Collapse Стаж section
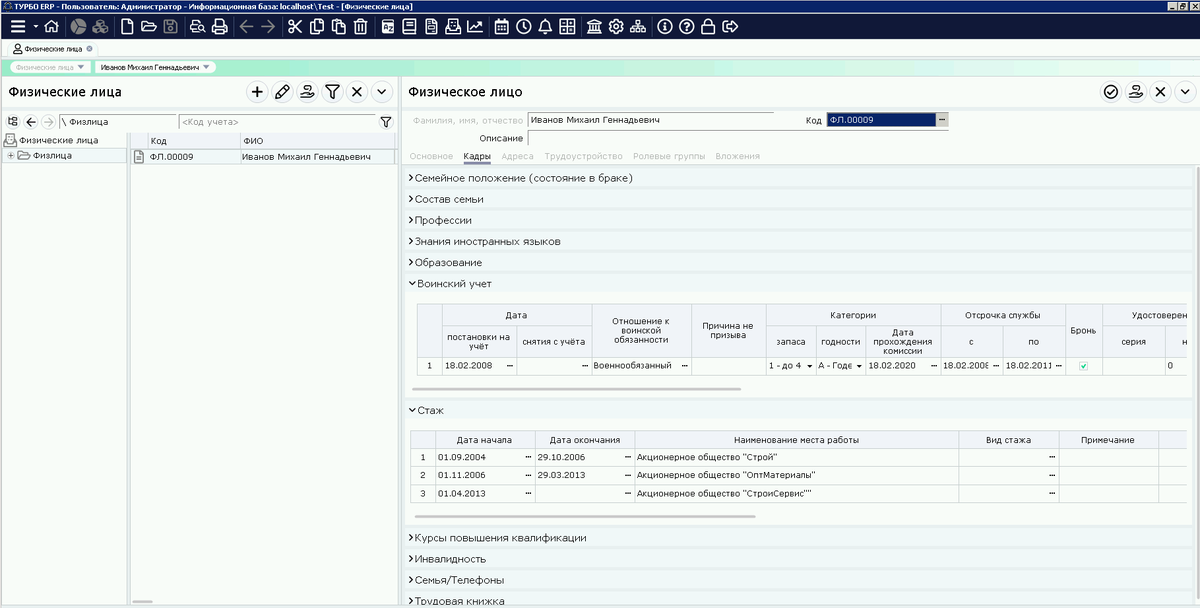Image resolution: width=1200 pixels, height=608 pixels. tap(411, 410)
